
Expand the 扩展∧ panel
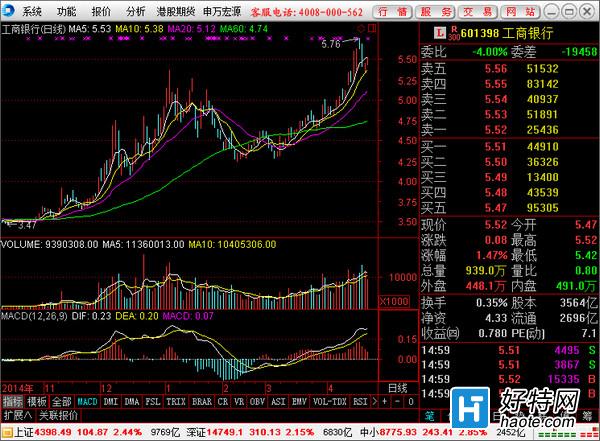point(18,415)
